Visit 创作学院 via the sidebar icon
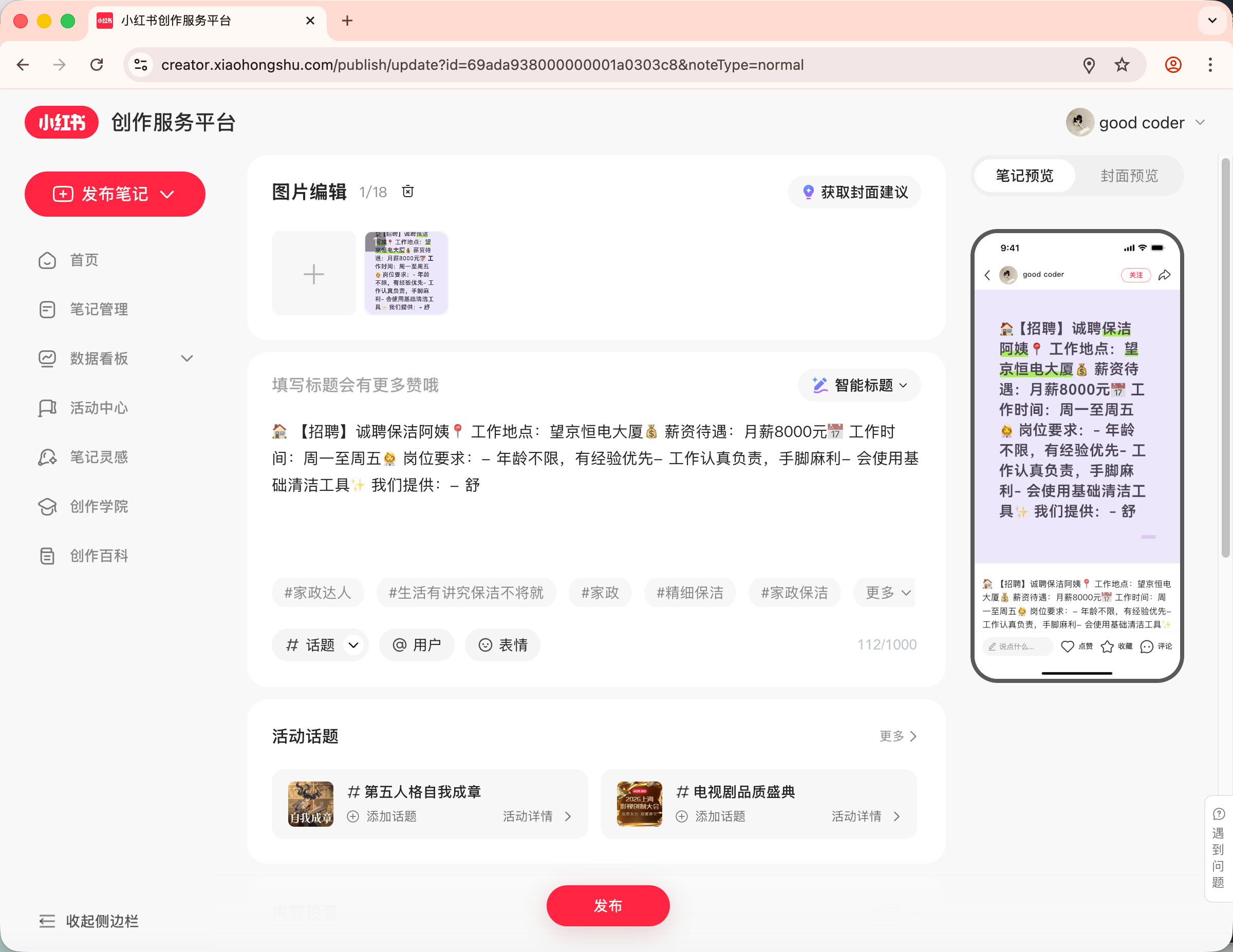 pyautogui.click(x=99, y=506)
